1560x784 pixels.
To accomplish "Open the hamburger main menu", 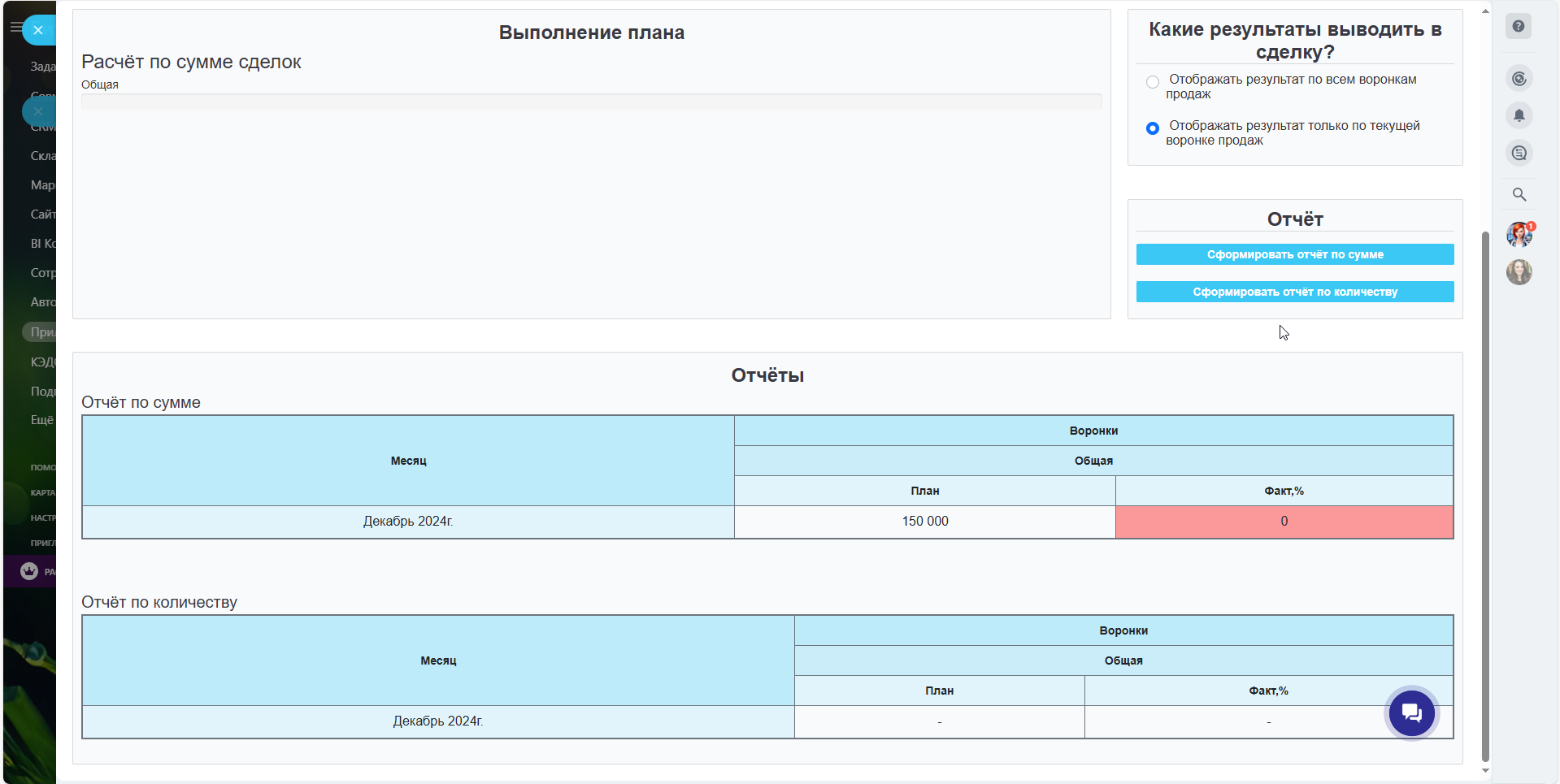I will tap(14, 27).
